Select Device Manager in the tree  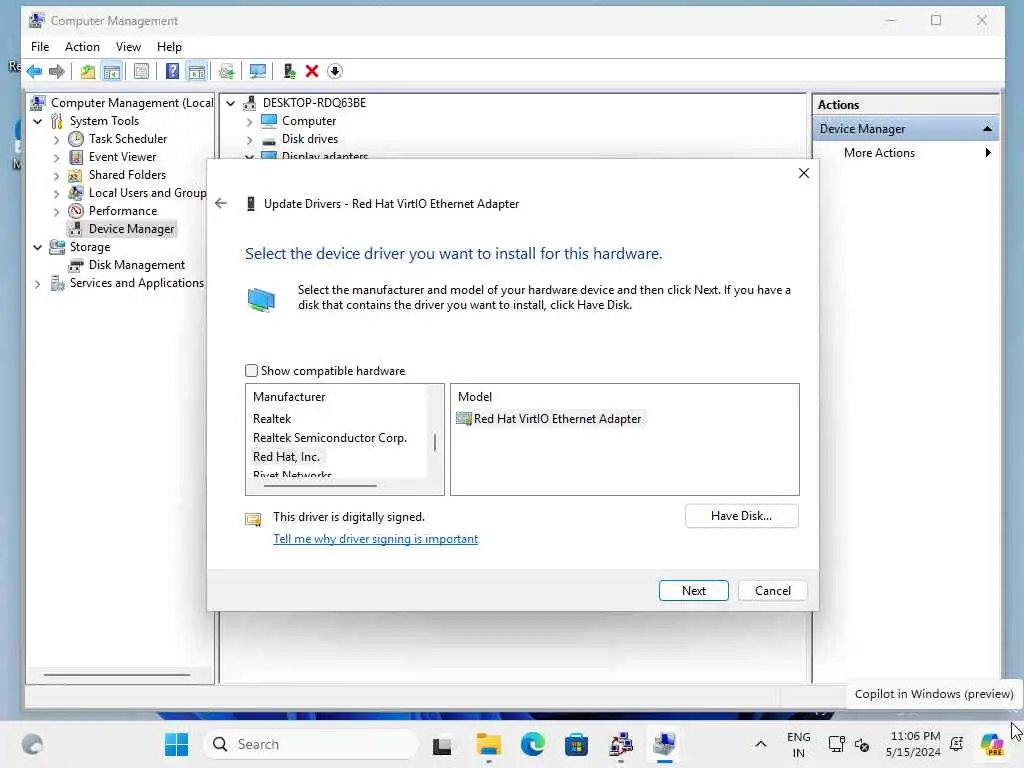click(x=131, y=229)
